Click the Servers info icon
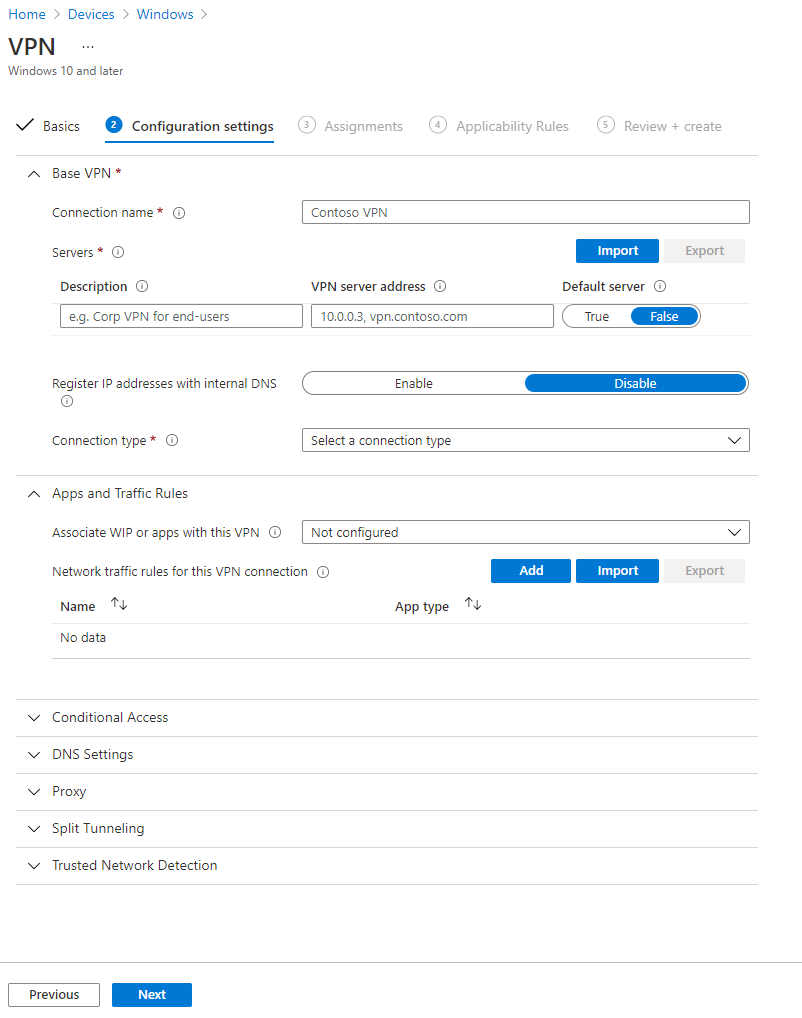Image resolution: width=802 pixels, height=1018 pixels. [x=119, y=252]
